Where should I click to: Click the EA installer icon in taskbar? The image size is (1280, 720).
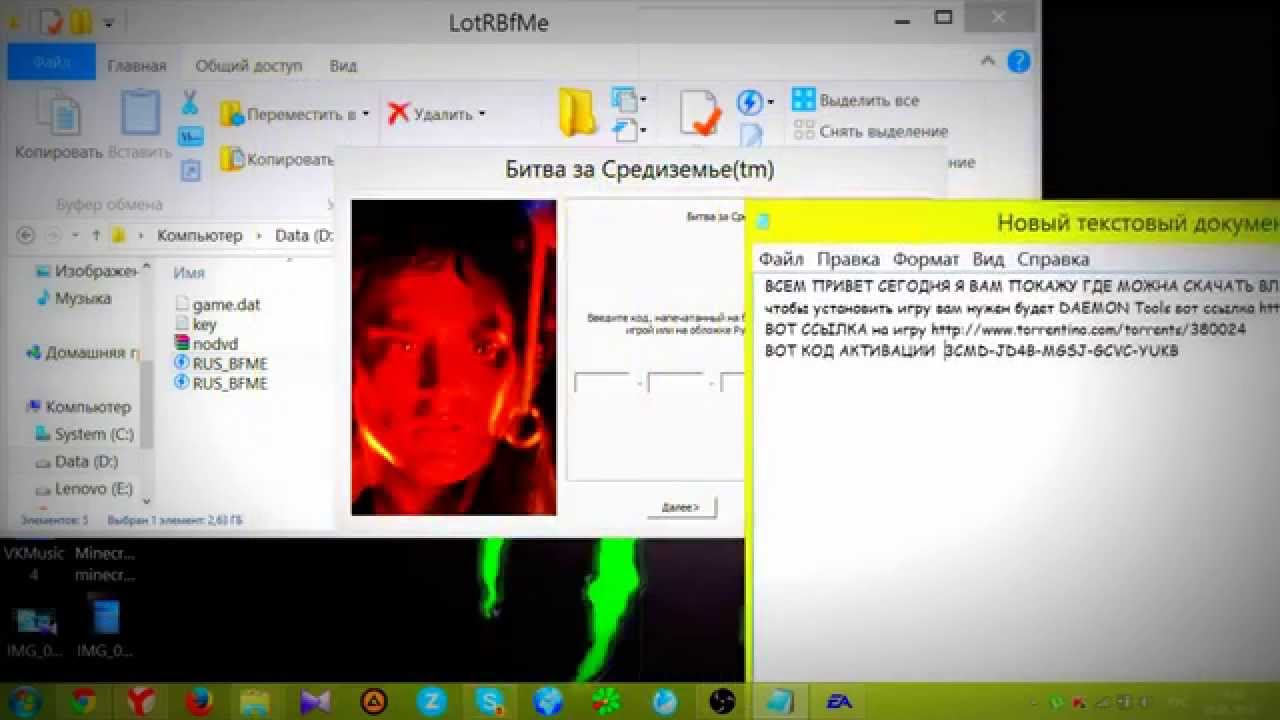[838, 701]
